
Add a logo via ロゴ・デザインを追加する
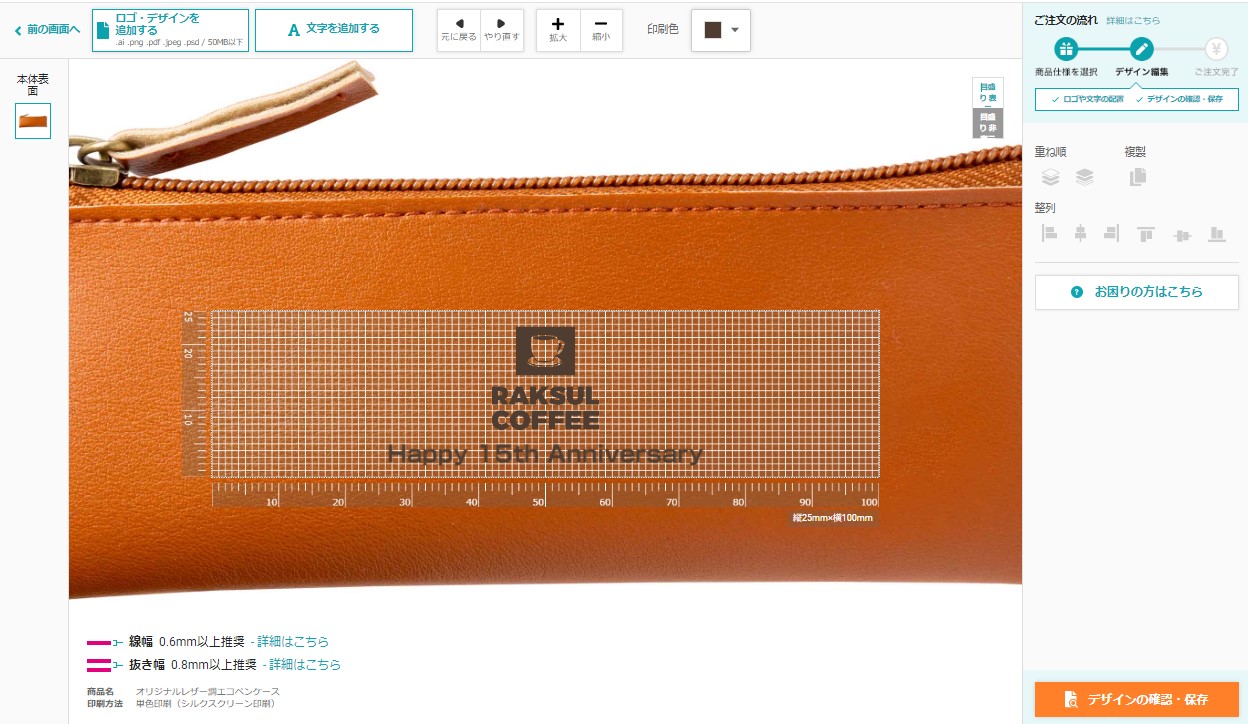click(x=170, y=30)
